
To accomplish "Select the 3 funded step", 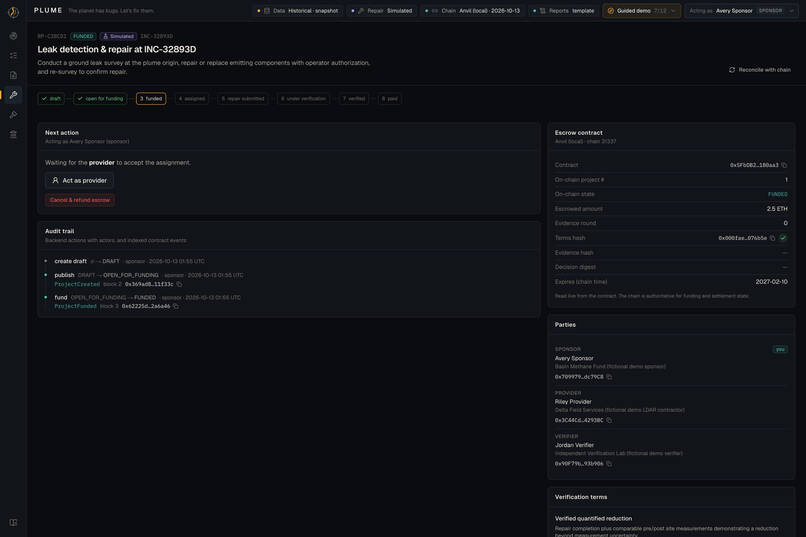I will (x=151, y=99).
